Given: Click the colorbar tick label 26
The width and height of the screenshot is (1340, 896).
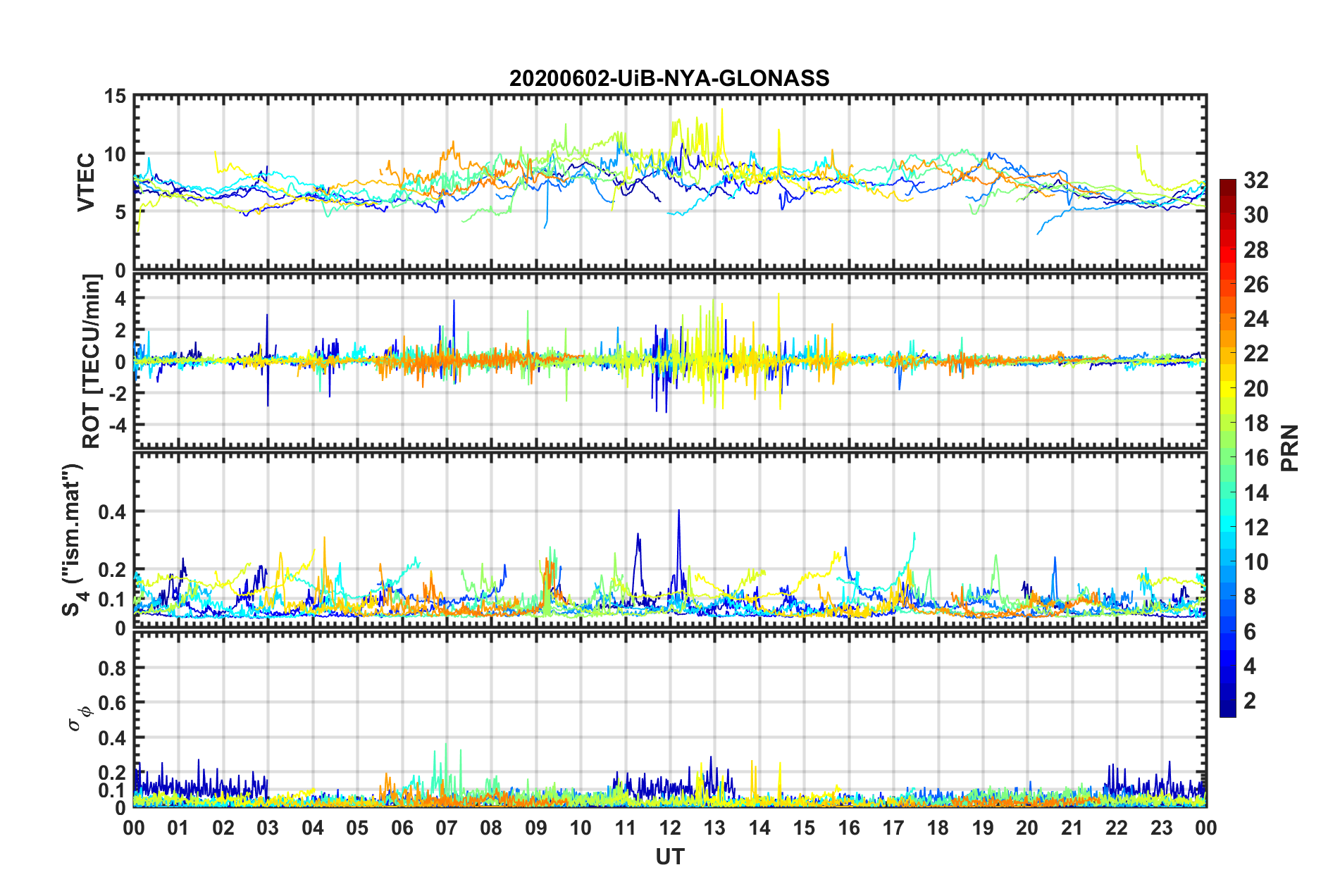Looking at the screenshot, I should [1256, 285].
